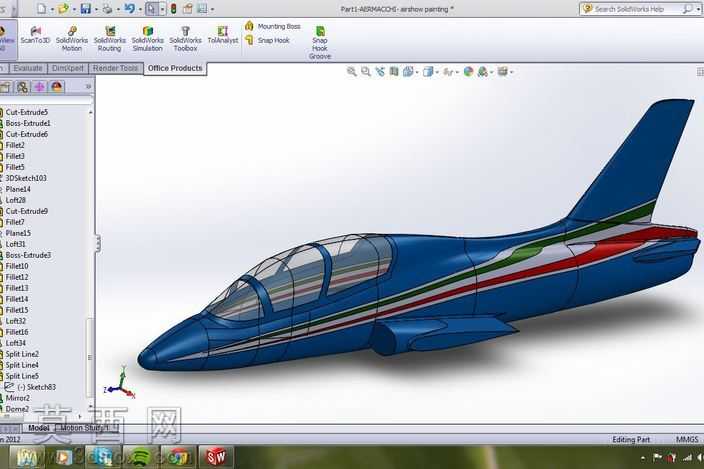The image size is (704, 469).
Task: Open the DimXpertManager tab icon
Action: pos(40,87)
